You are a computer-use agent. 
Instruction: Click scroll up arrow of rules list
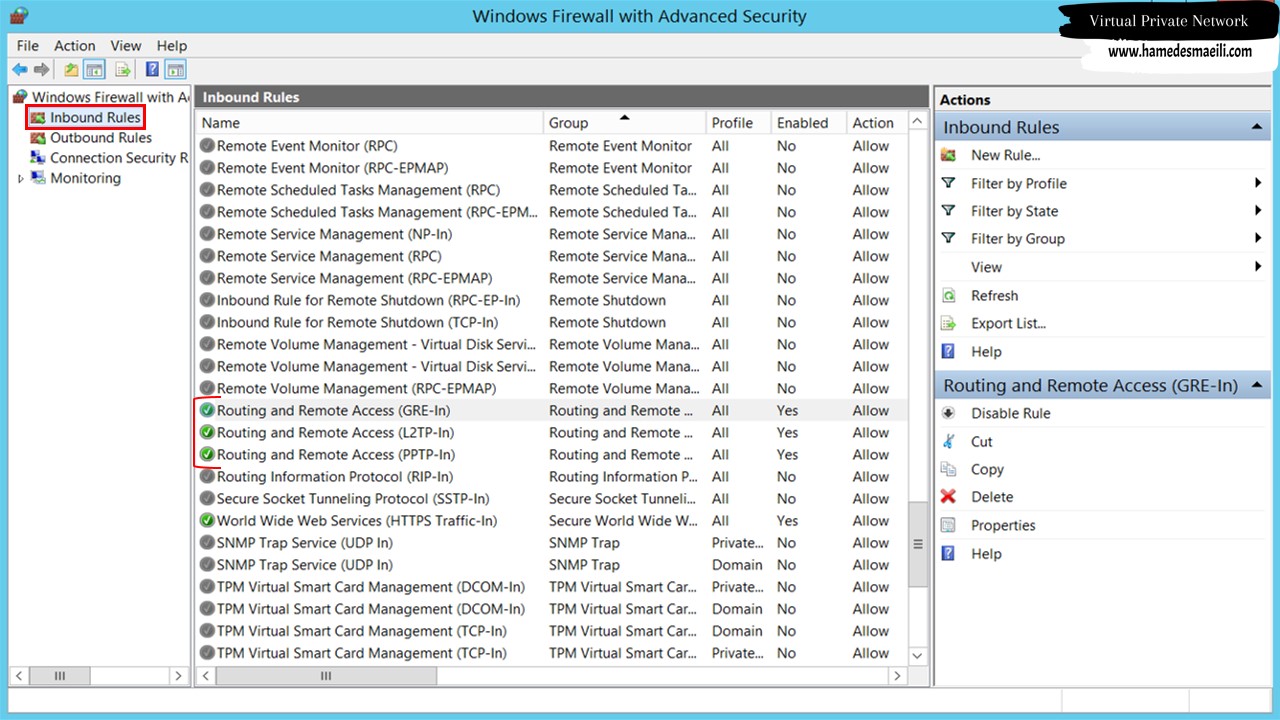click(918, 122)
